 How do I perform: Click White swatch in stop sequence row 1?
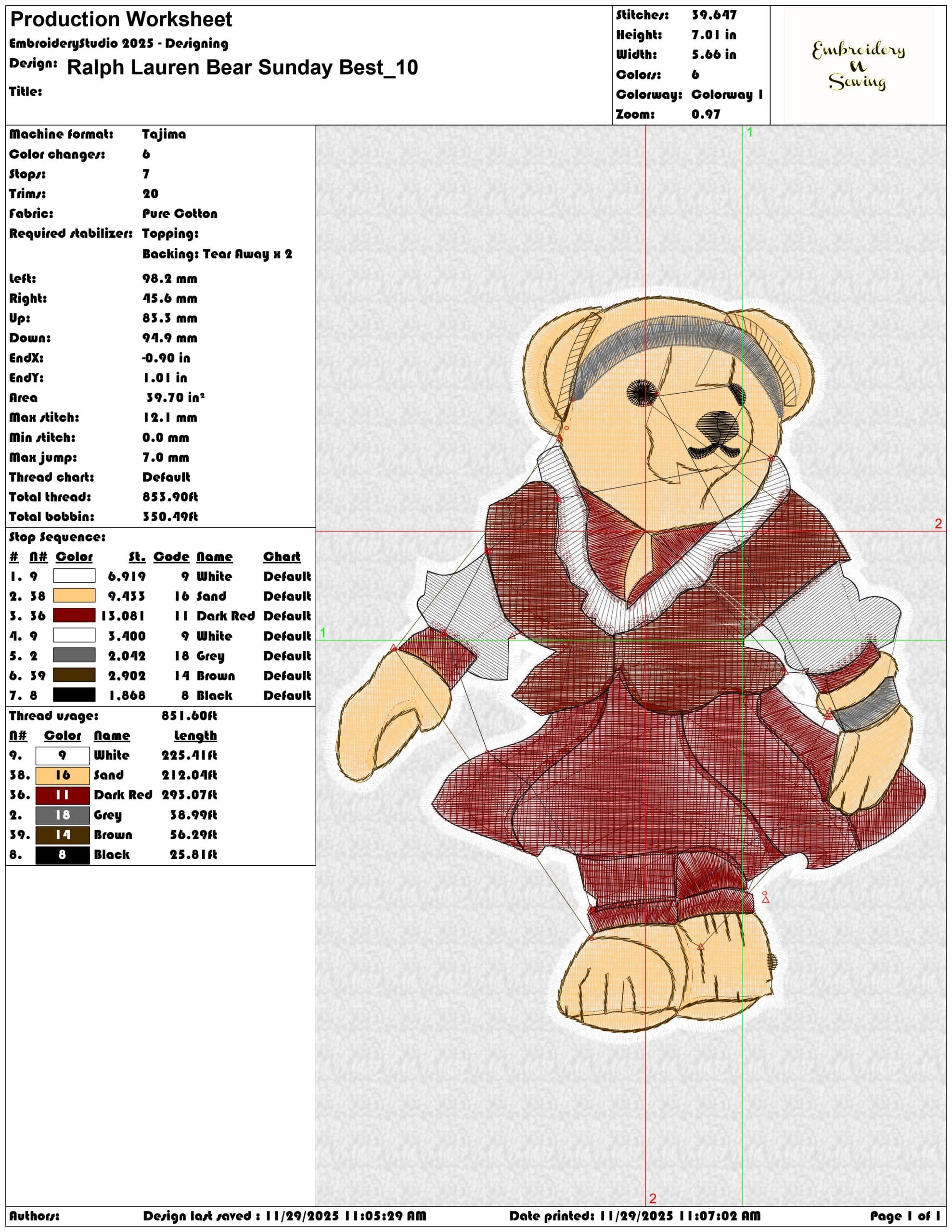point(74,576)
